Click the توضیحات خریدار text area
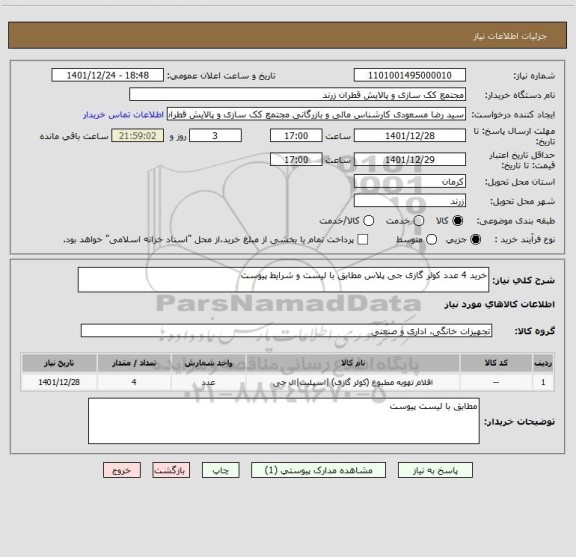This screenshot has height=557, width=576. pos(284,421)
